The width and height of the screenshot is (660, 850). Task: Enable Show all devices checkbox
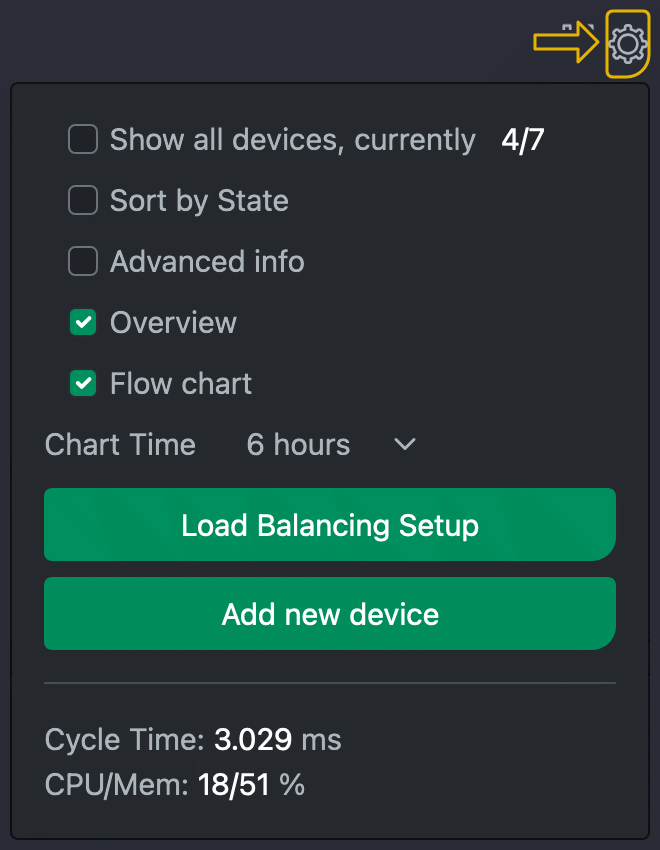tap(82, 139)
